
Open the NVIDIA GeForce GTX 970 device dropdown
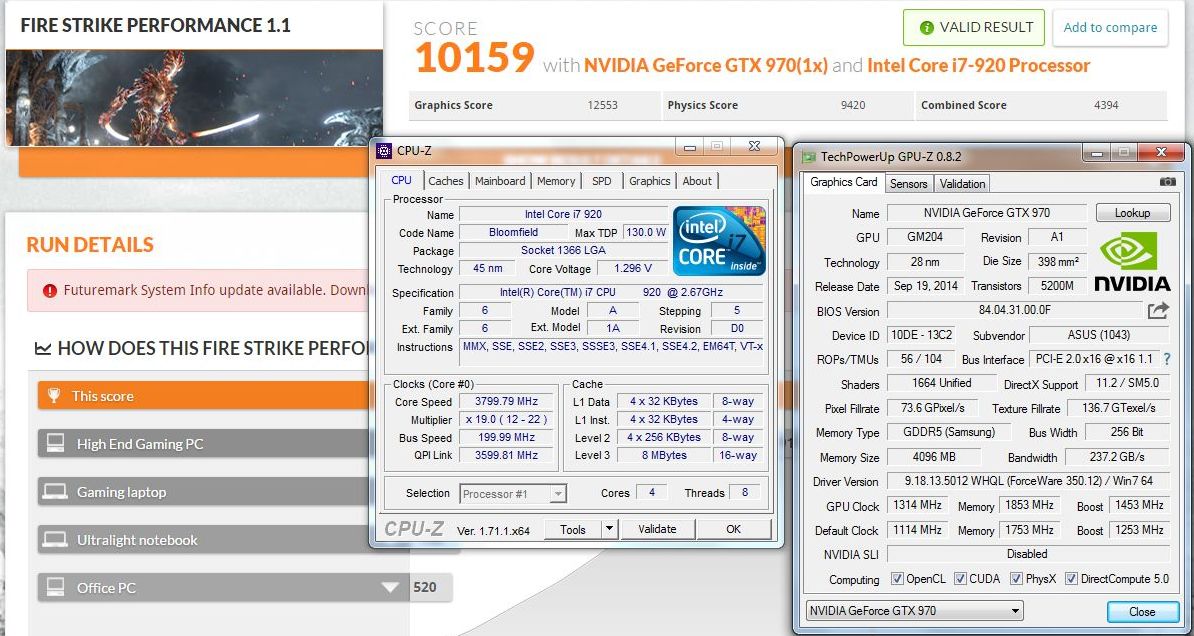[915, 611]
